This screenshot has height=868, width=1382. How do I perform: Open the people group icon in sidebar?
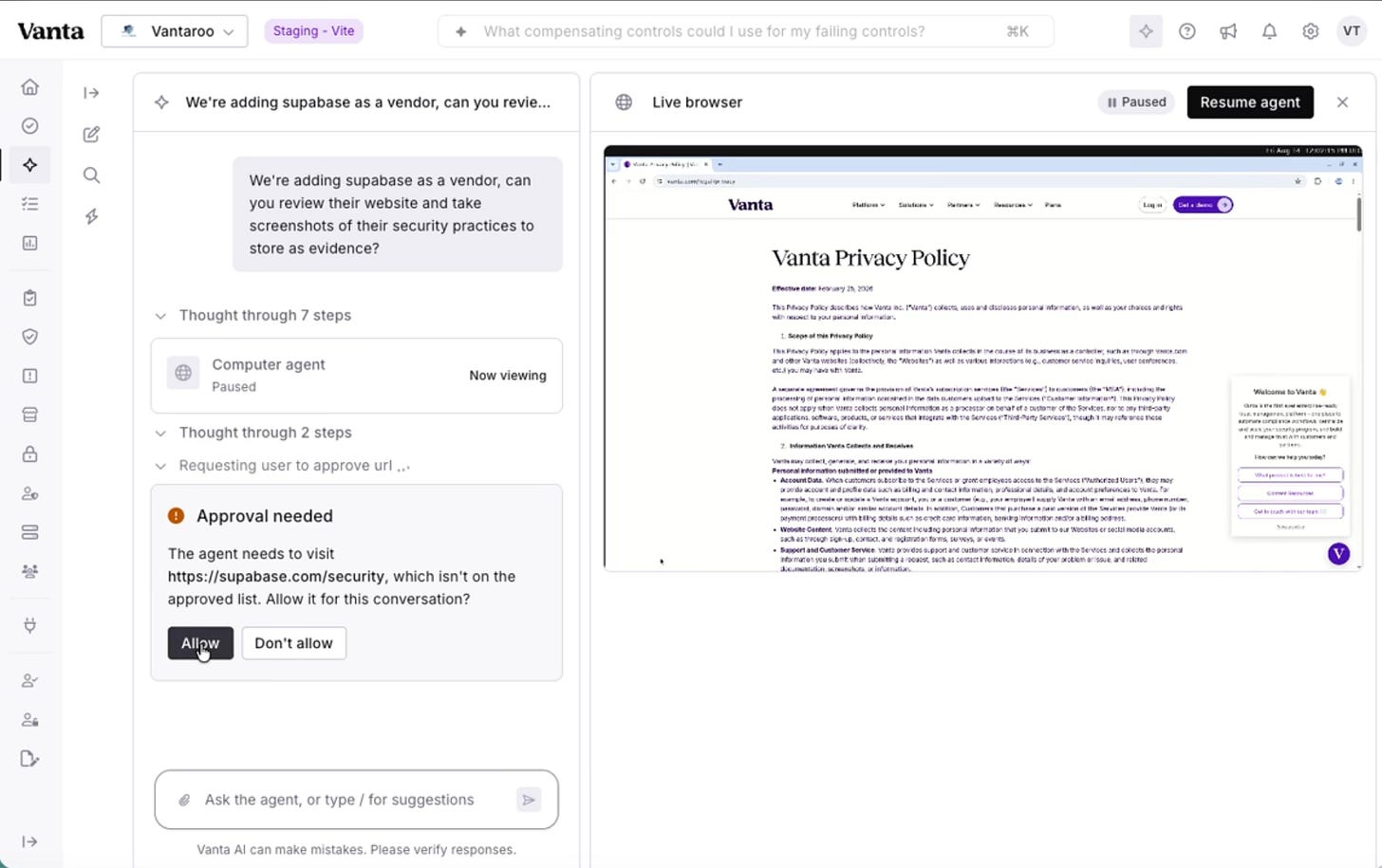coord(30,571)
